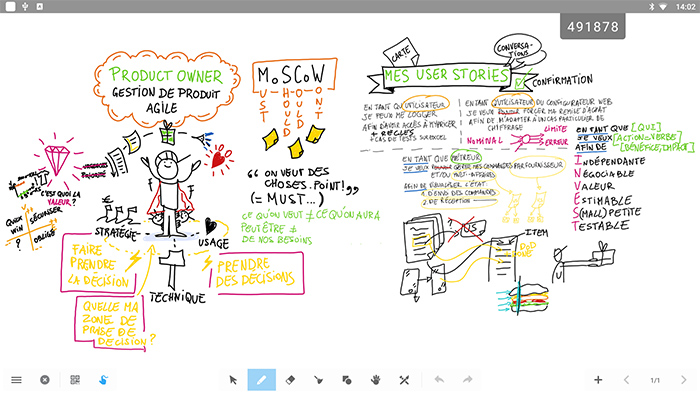Add a new page with plus icon

(x=598, y=380)
